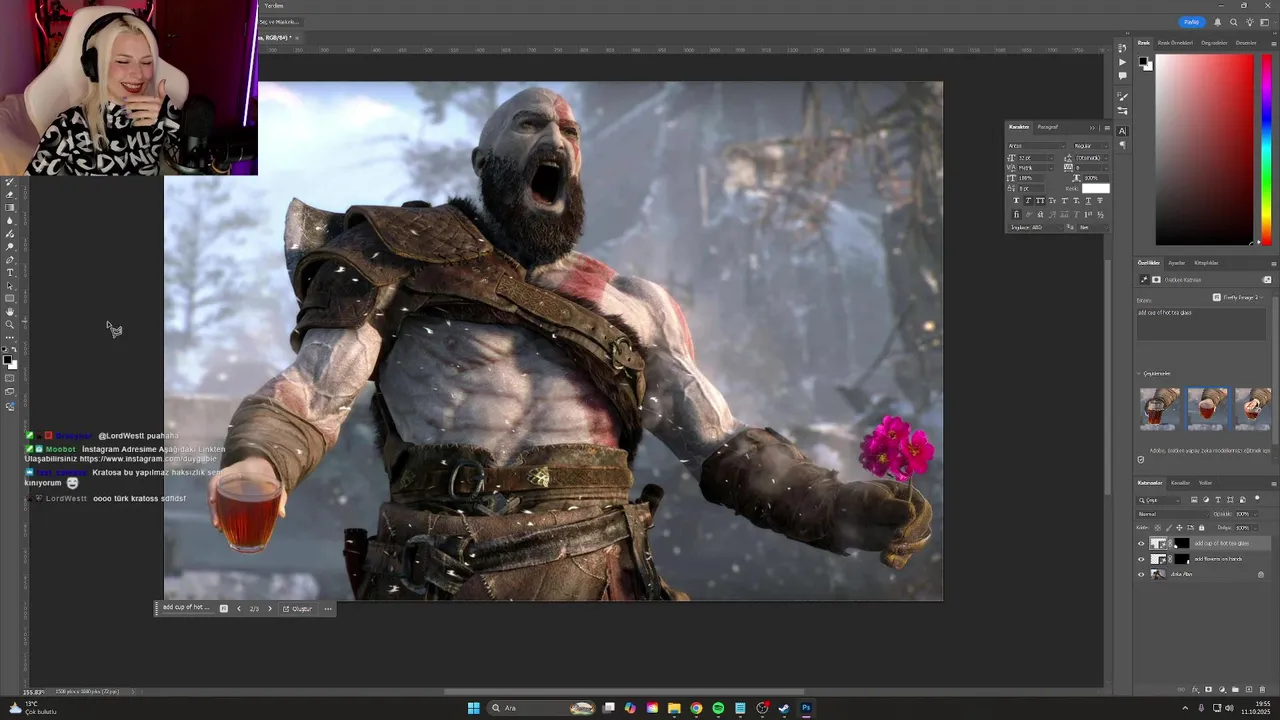Select the Hand tool
The height and width of the screenshot is (720, 1280).
10,312
